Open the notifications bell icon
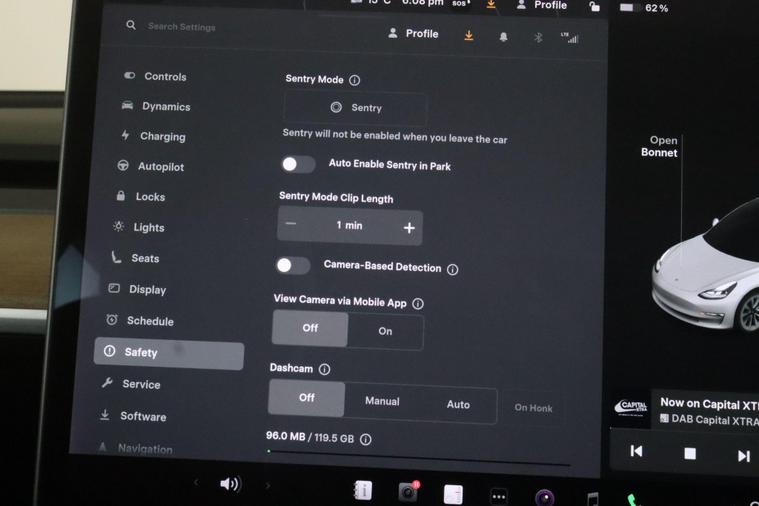 503,37
